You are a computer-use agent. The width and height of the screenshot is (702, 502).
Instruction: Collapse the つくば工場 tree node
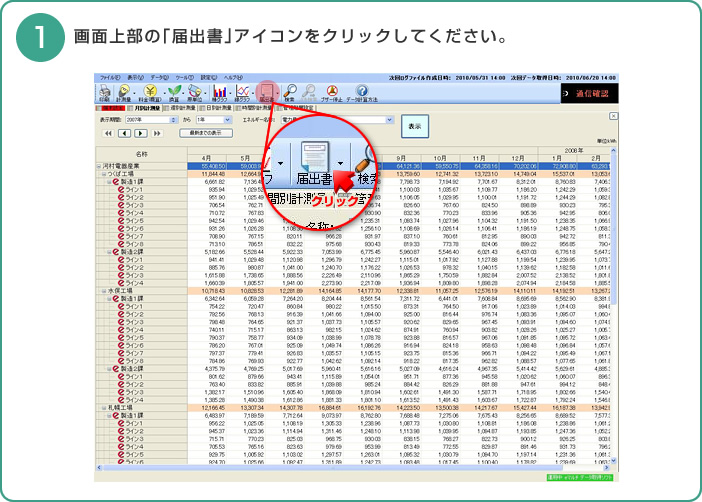pyautogui.click(x=104, y=174)
